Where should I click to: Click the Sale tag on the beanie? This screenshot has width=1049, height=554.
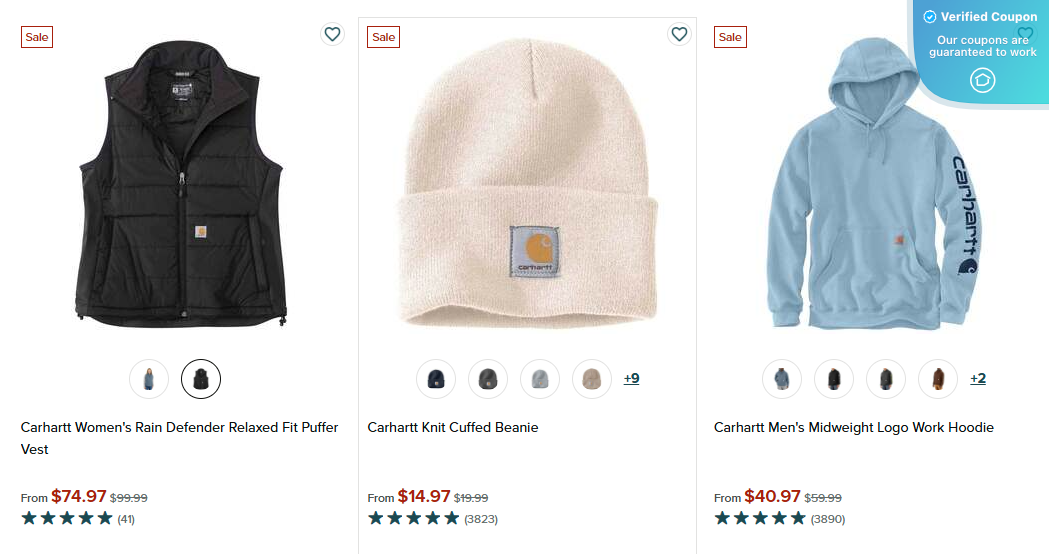384,37
